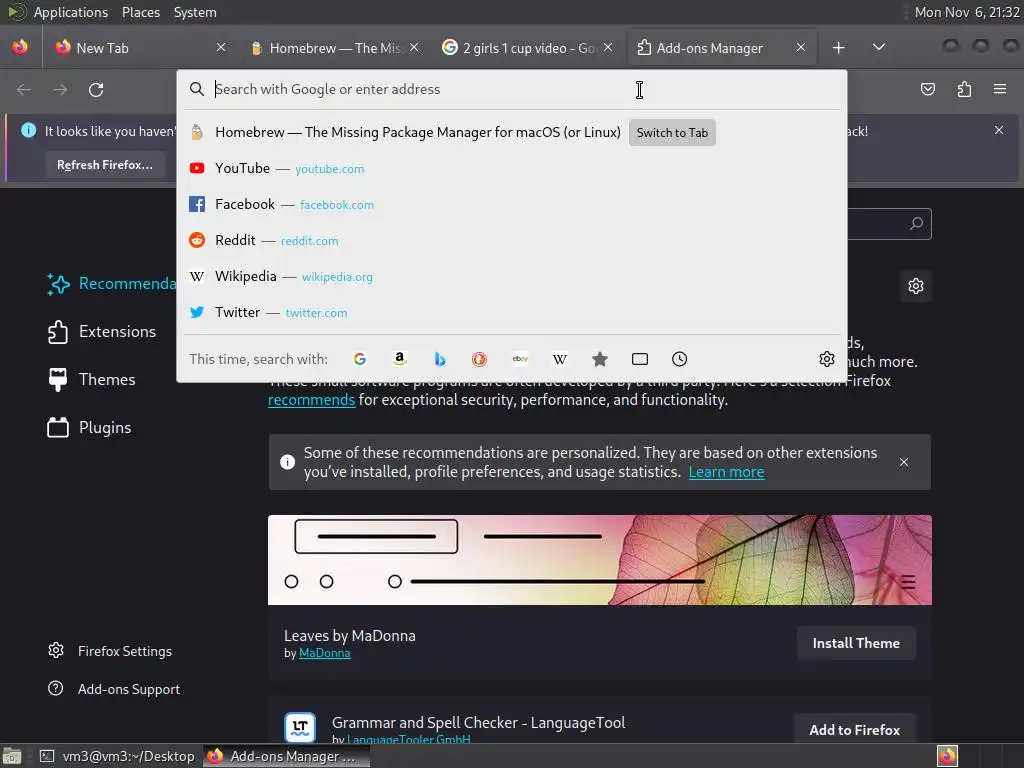Search this time with Google engine icon
1024x768 pixels.
coord(360,359)
